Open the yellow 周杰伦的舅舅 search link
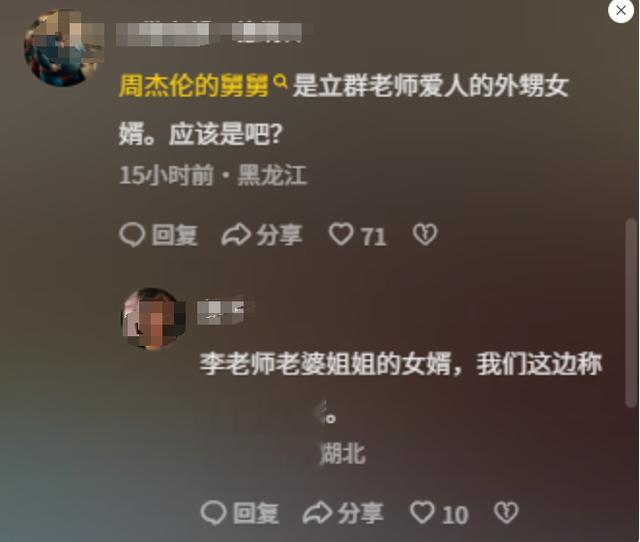Image resolution: width=640 pixels, height=542 pixels. point(193,86)
